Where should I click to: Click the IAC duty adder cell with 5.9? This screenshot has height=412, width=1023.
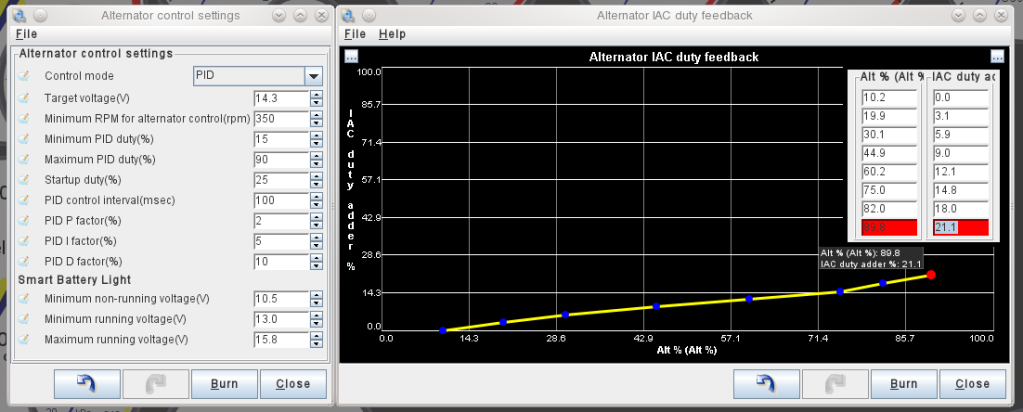[x=960, y=135]
